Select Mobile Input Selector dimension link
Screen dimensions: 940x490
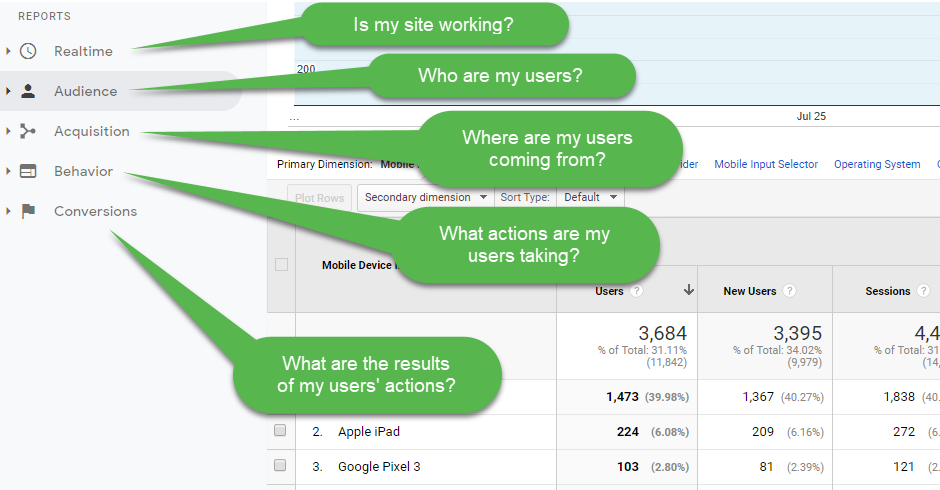coord(766,164)
